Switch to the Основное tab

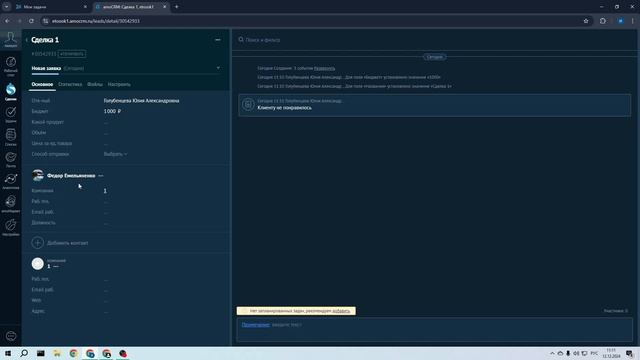tap(42, 84)
